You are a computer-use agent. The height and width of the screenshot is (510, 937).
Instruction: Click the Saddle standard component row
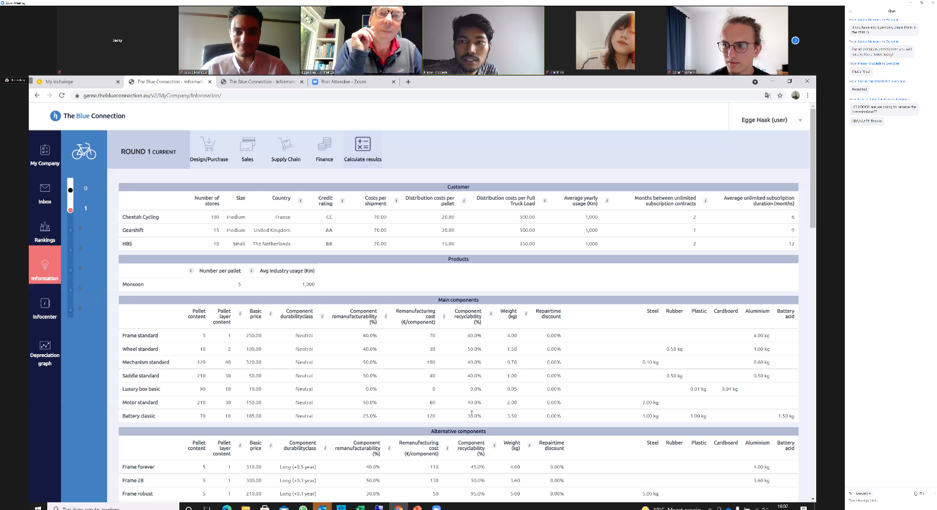click(458, 376)
